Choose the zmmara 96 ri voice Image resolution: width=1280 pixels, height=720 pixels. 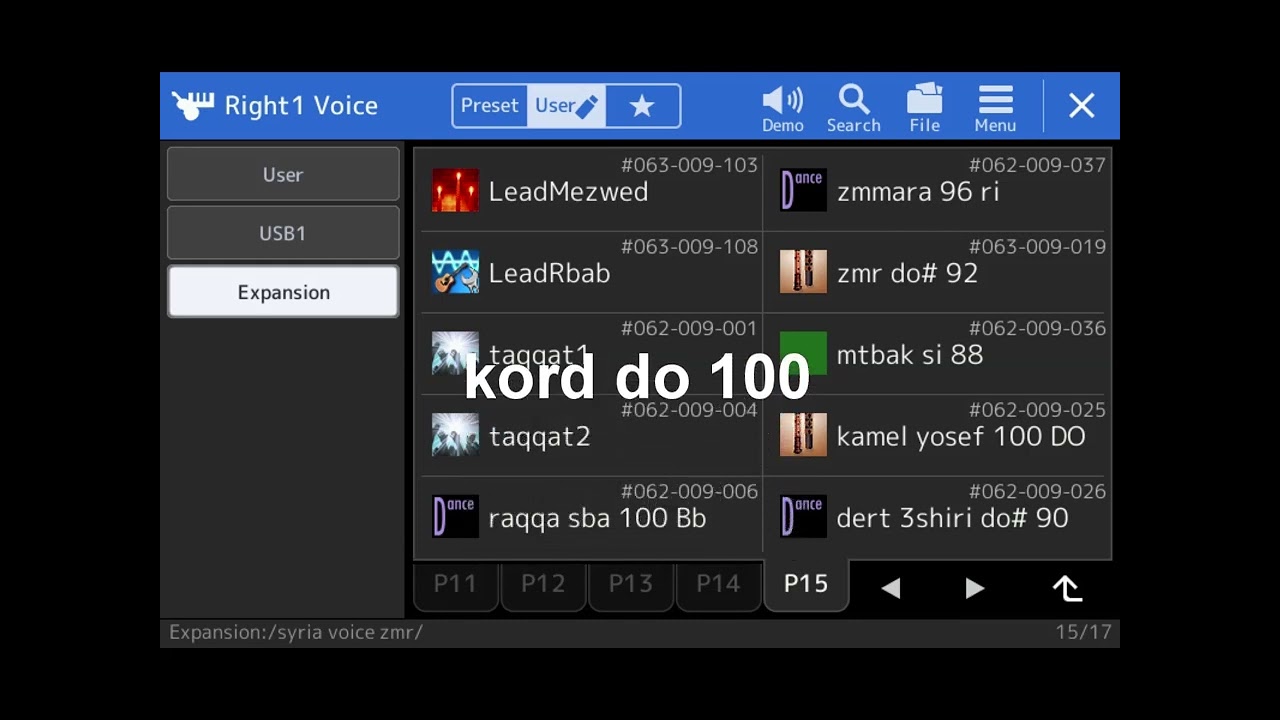[x=917, y=192]
